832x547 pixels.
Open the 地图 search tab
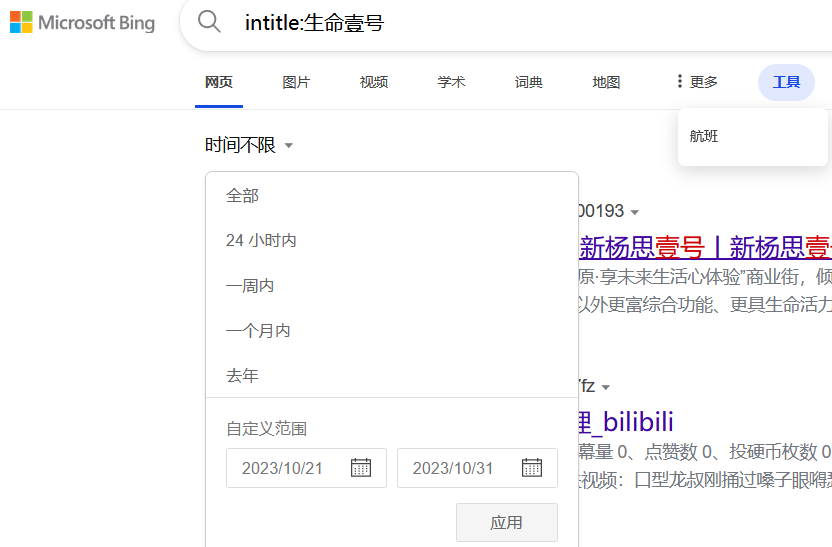click(x=606, y=82)
